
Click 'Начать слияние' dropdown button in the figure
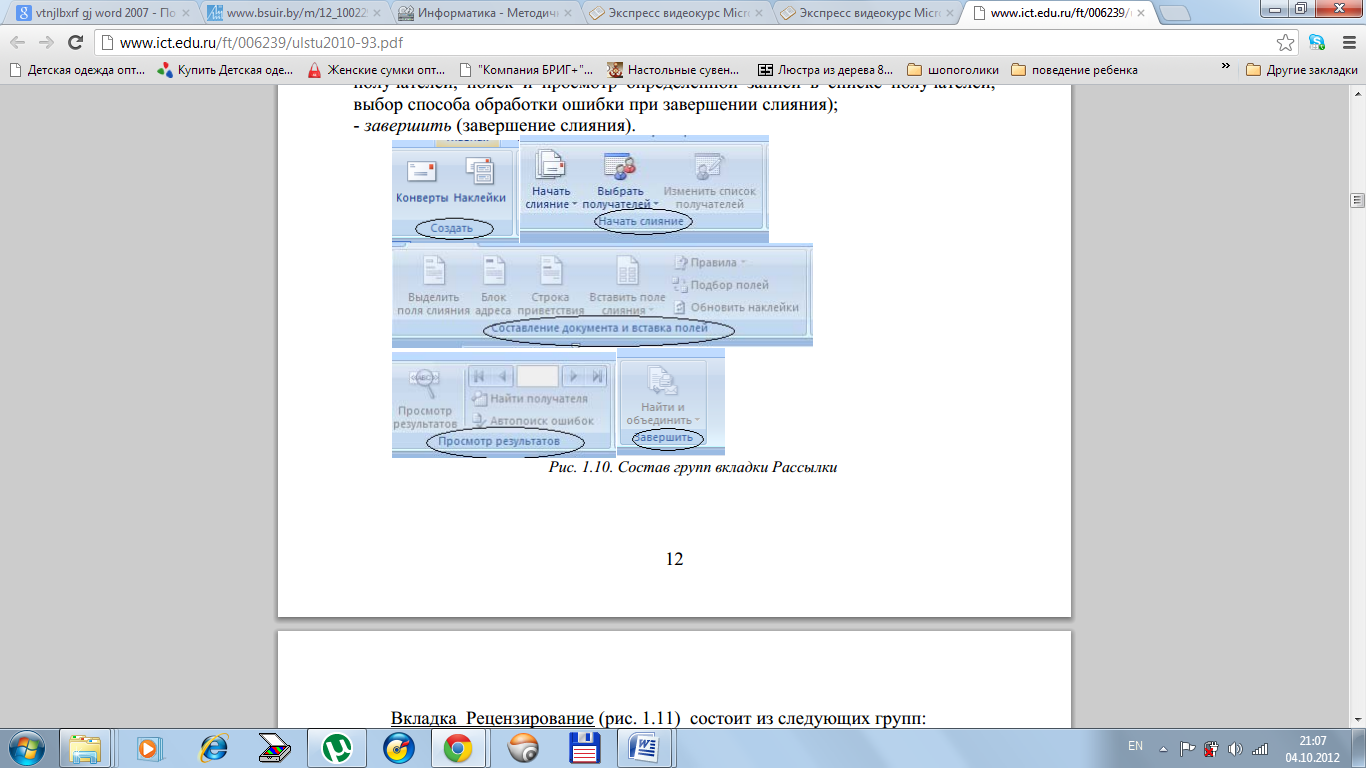point(551,180)
